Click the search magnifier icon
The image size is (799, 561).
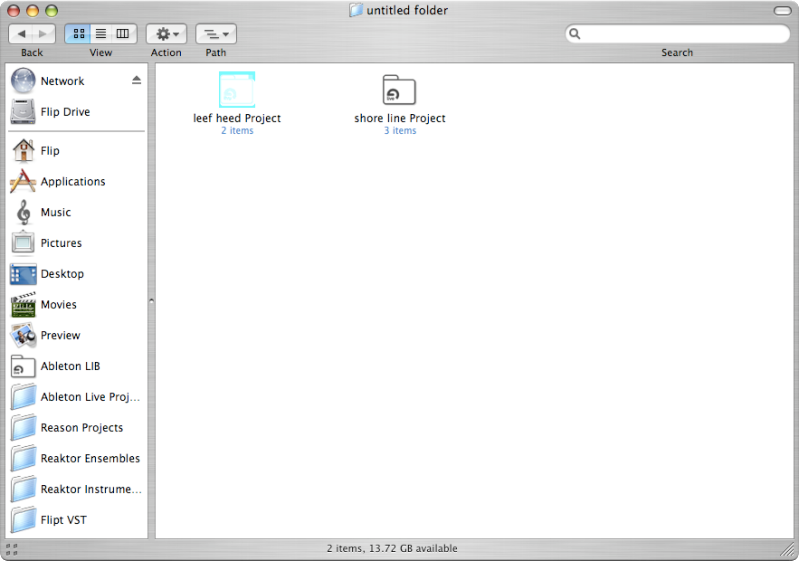click(574, 34)
